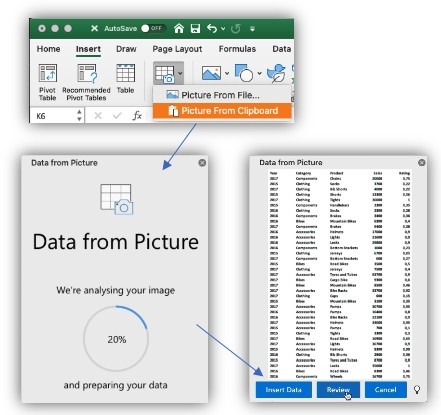Open the Draw ribbon tab

126,49
